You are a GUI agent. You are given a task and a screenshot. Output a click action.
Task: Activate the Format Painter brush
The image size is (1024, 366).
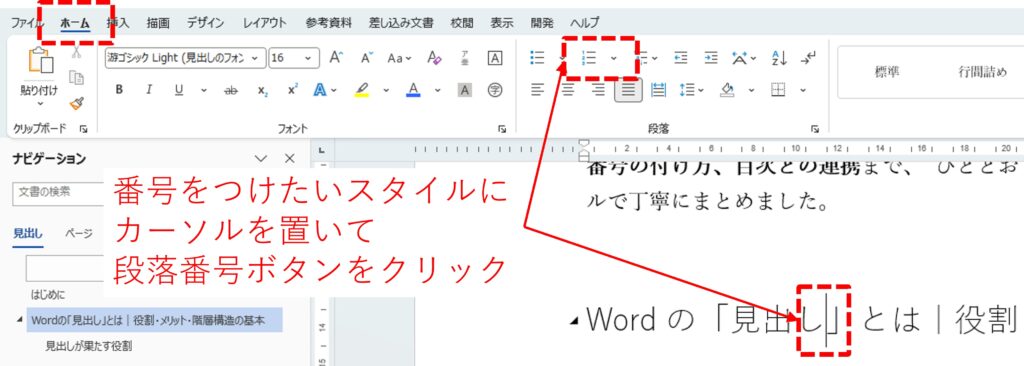click(x=76, y=103)
